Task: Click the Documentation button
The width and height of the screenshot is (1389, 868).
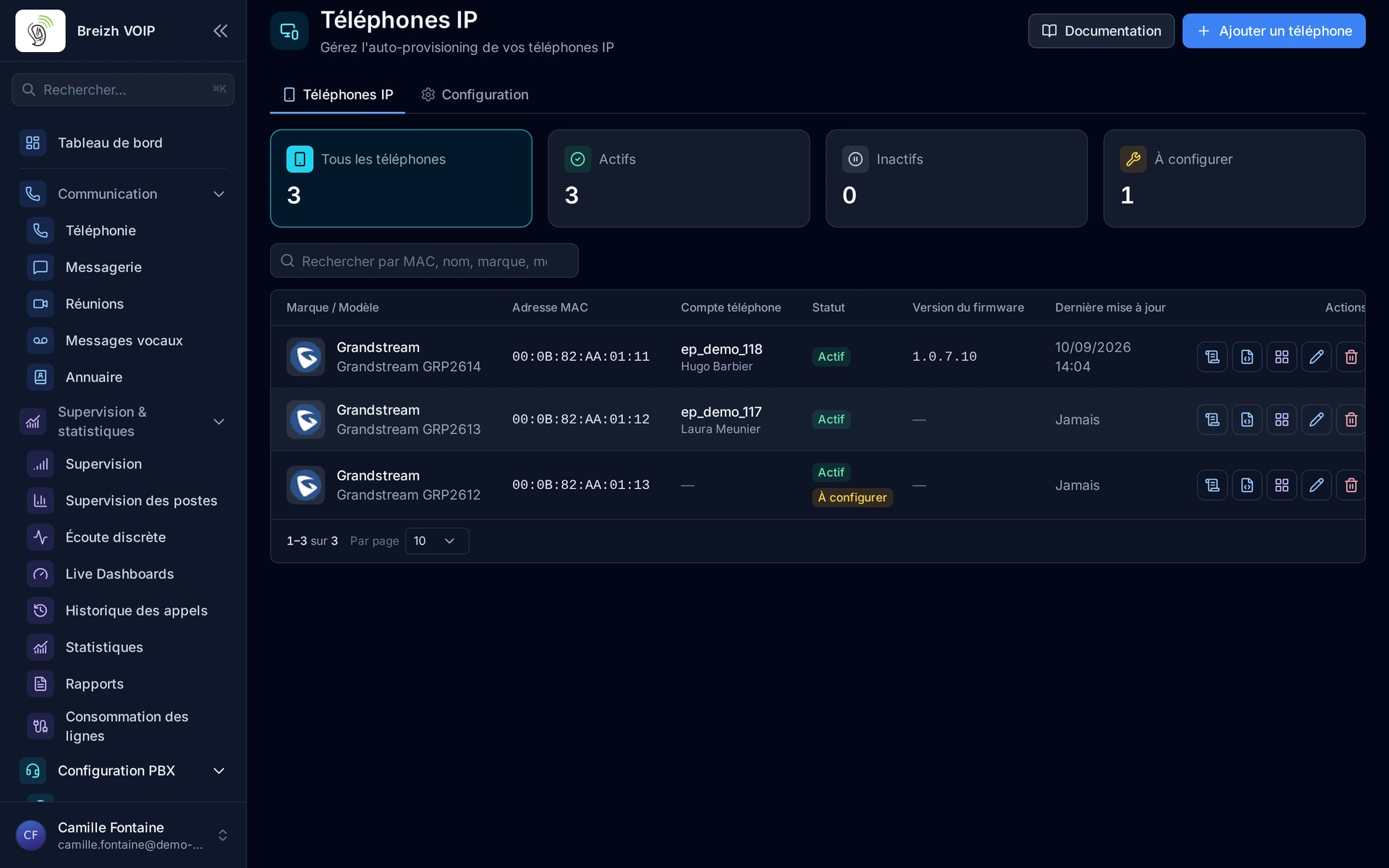Action: tap(1101, 31)
